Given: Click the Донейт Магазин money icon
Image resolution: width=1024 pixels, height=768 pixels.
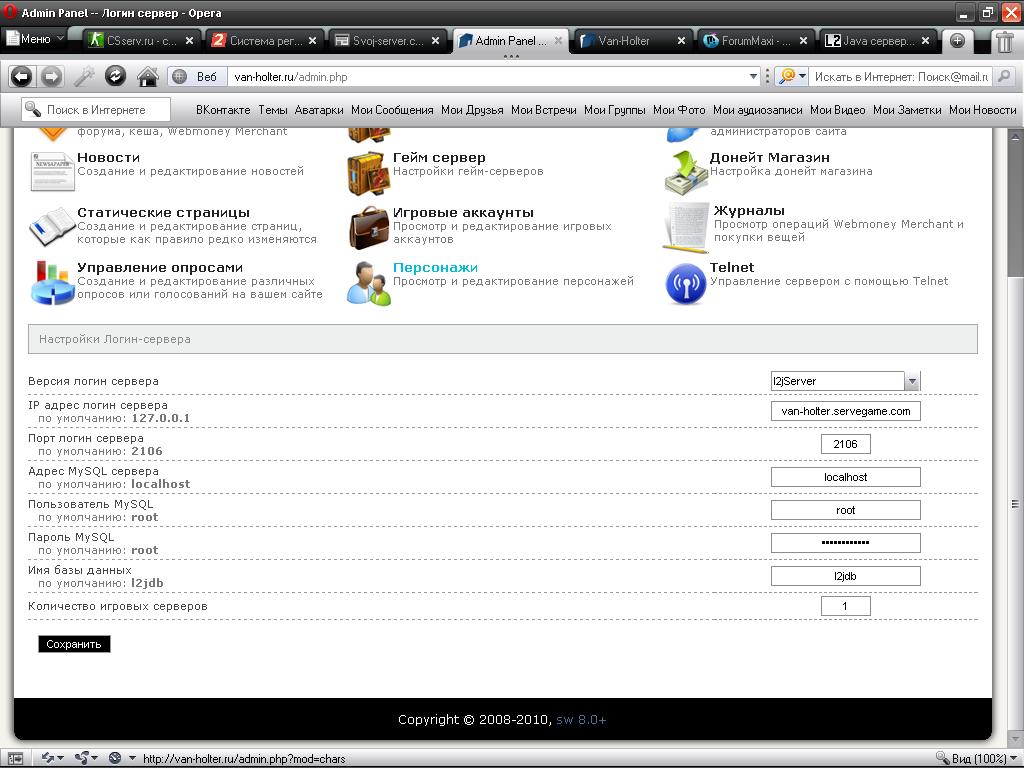Looking at the screenshot, I should pos(686,172).
